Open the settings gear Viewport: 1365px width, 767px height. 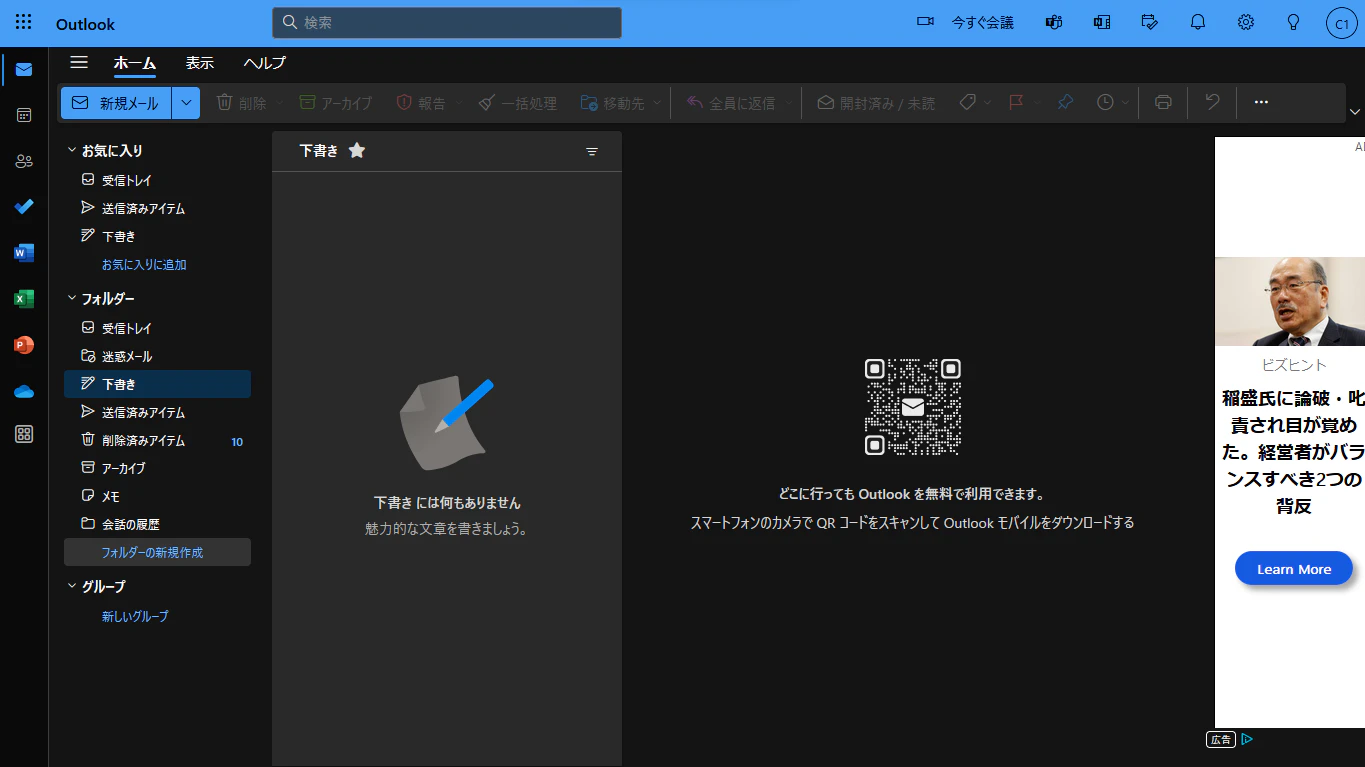click(1246, 22)
